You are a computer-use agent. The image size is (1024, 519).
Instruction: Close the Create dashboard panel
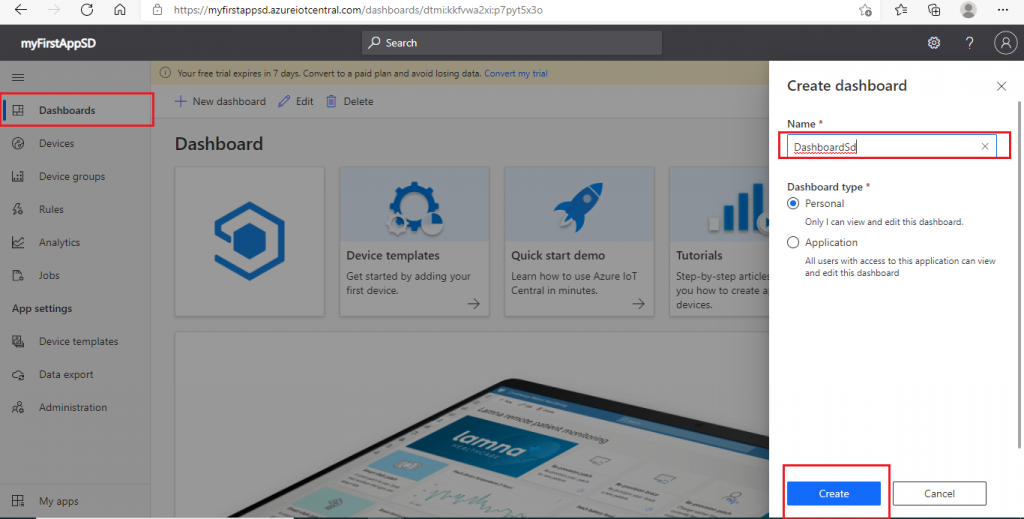click(1001, 86)
